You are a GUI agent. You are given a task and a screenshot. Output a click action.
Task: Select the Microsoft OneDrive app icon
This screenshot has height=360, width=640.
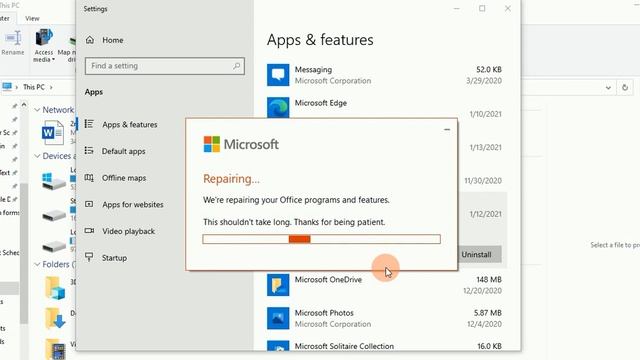(278, 284)
